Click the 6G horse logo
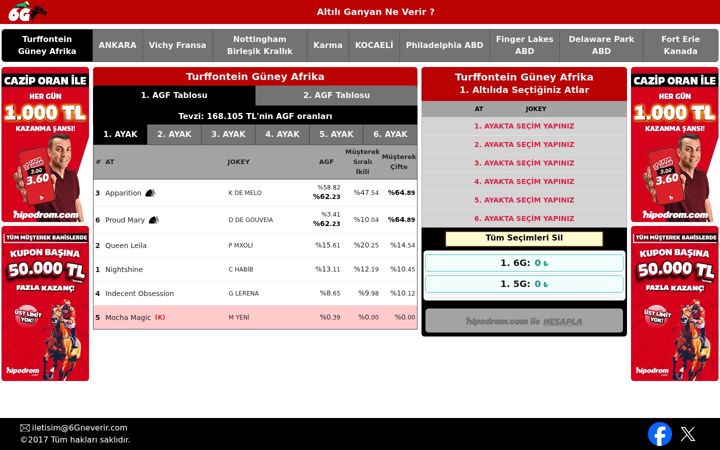Viewport: 720px width, 450px height. point(27,11)
